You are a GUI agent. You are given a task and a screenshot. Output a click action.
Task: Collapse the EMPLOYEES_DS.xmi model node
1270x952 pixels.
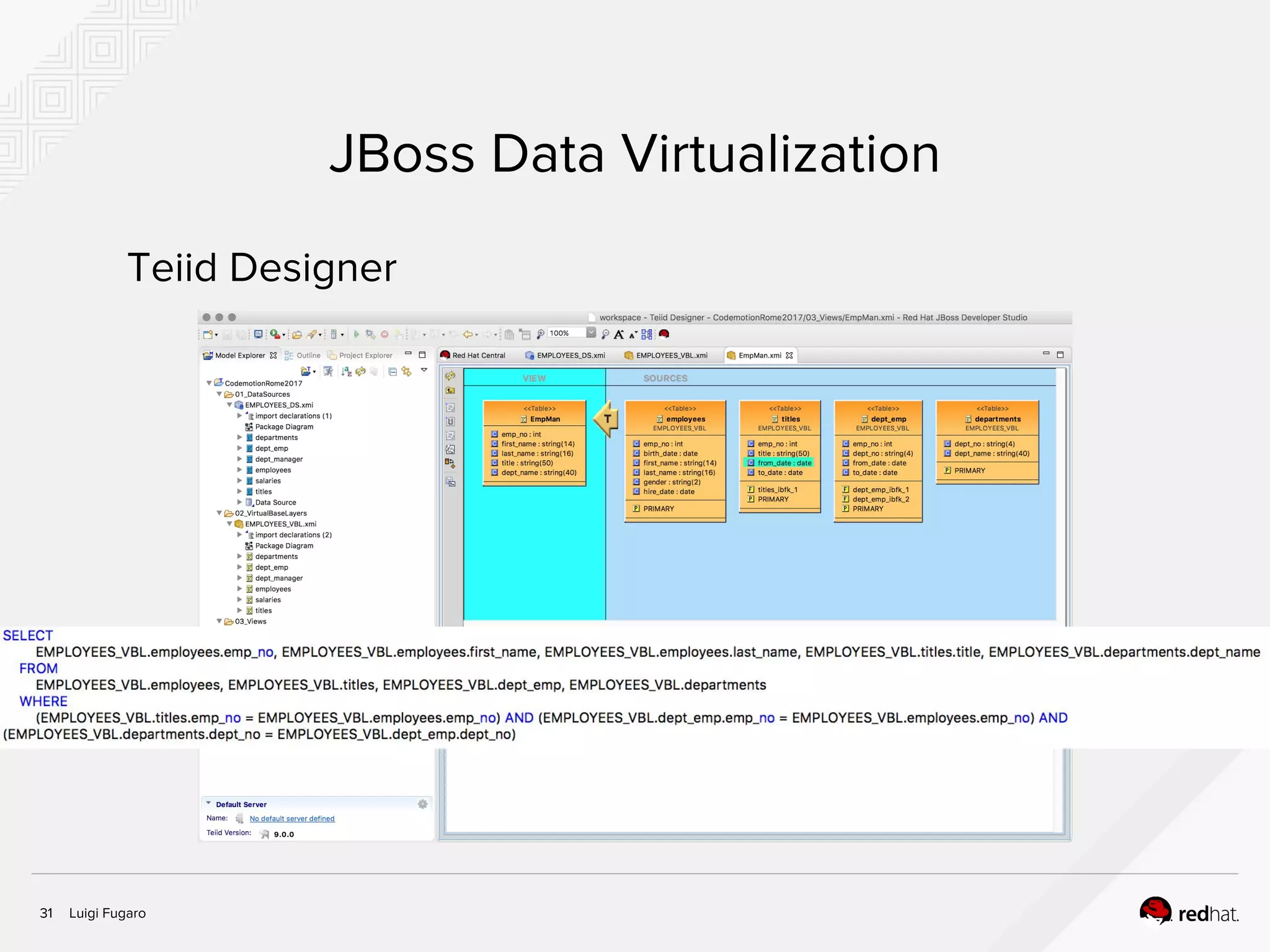[229, 405]
